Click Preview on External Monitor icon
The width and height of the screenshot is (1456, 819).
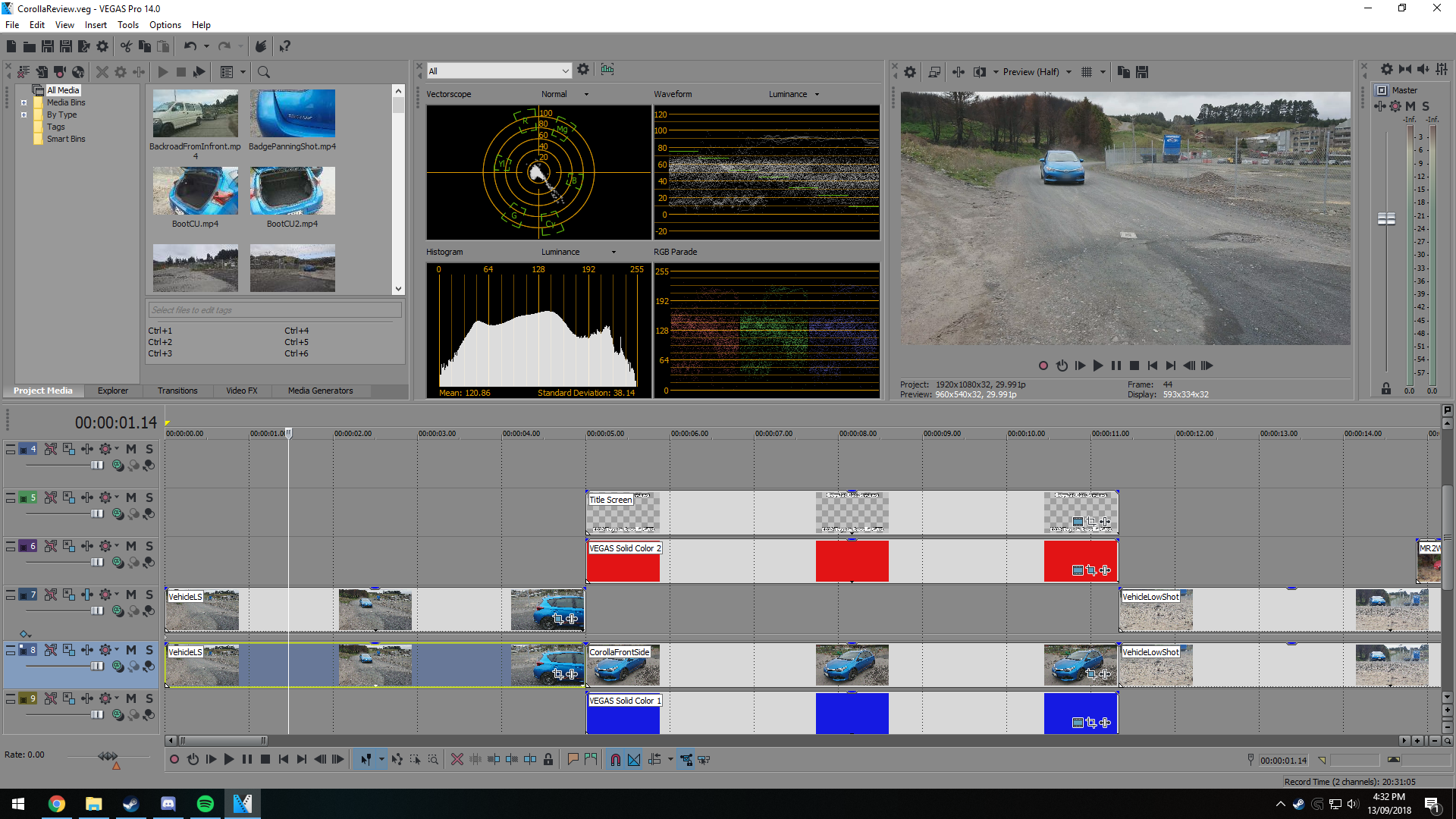934,72
